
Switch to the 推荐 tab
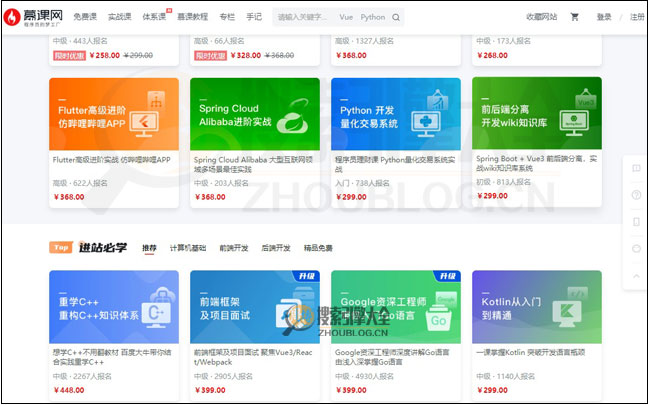point(149,248)
